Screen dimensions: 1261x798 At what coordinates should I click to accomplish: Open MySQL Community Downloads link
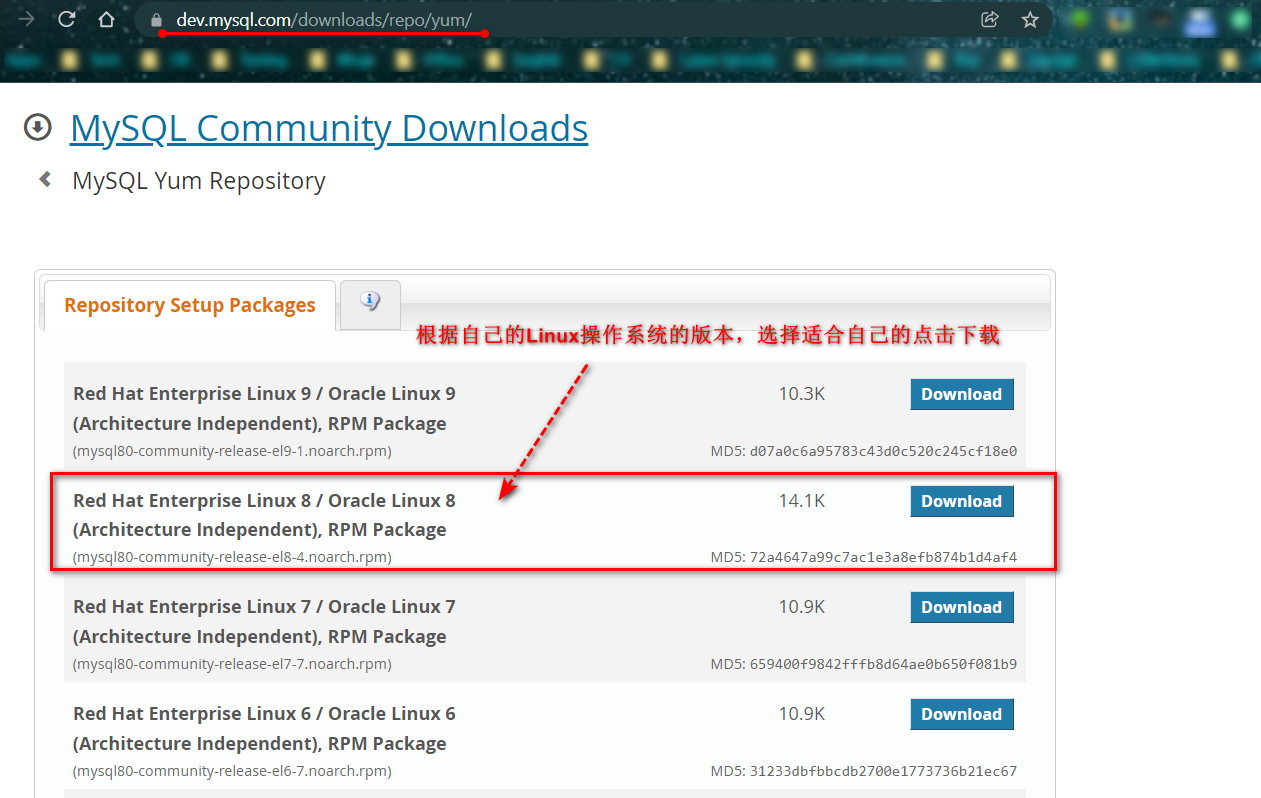(329, 128)
